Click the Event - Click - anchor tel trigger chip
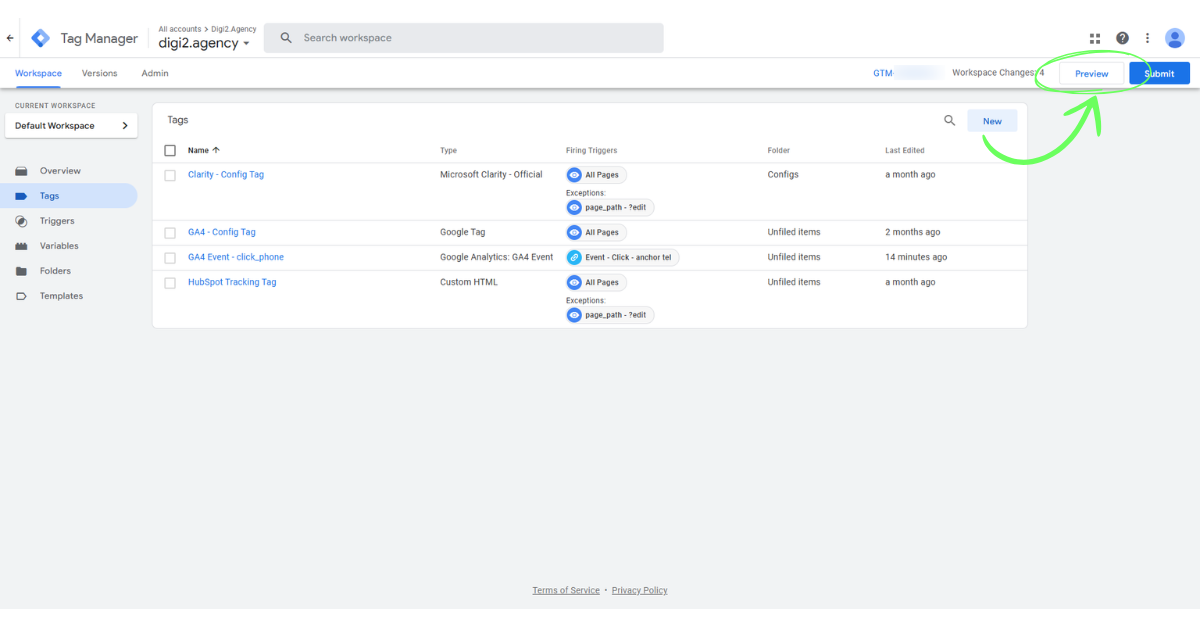Image resolution: width=1200 pixels, height=627 pixels. pyautogui.click(x=622, y=257)
